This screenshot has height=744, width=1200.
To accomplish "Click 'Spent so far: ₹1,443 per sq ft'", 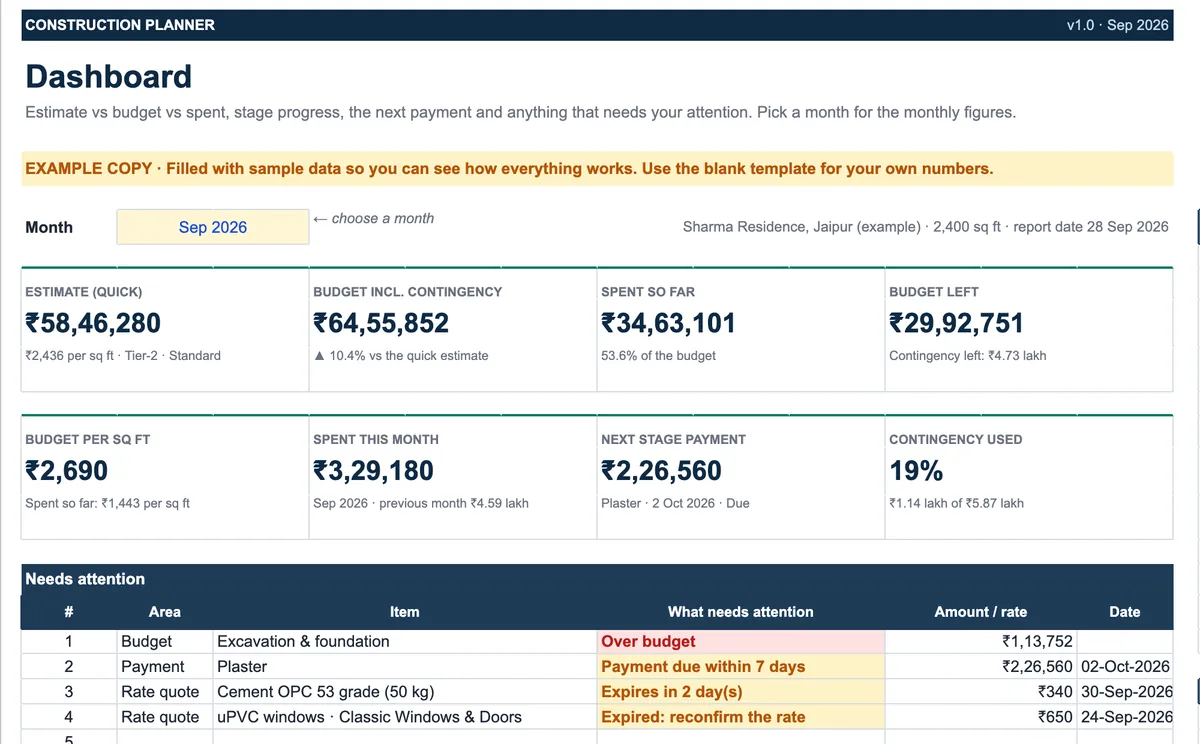I will (107, 503).
